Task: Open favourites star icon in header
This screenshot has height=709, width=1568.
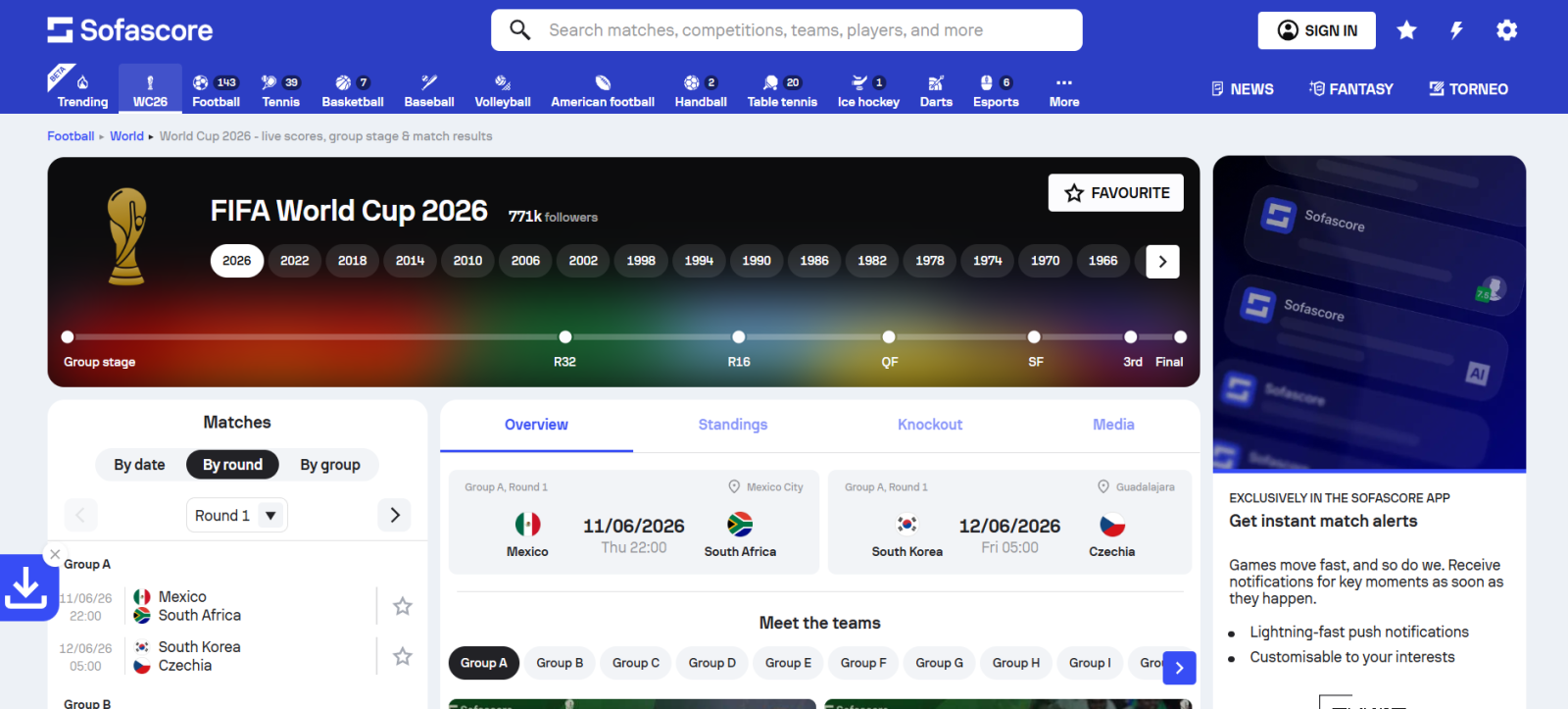Action: tap(1406, 30)
